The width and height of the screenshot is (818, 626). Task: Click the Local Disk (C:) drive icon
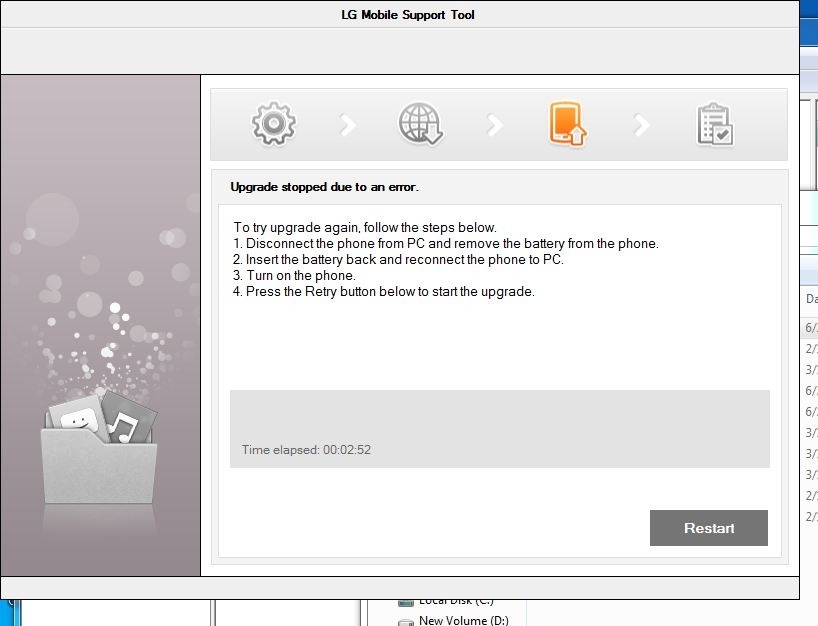[406, 602]
